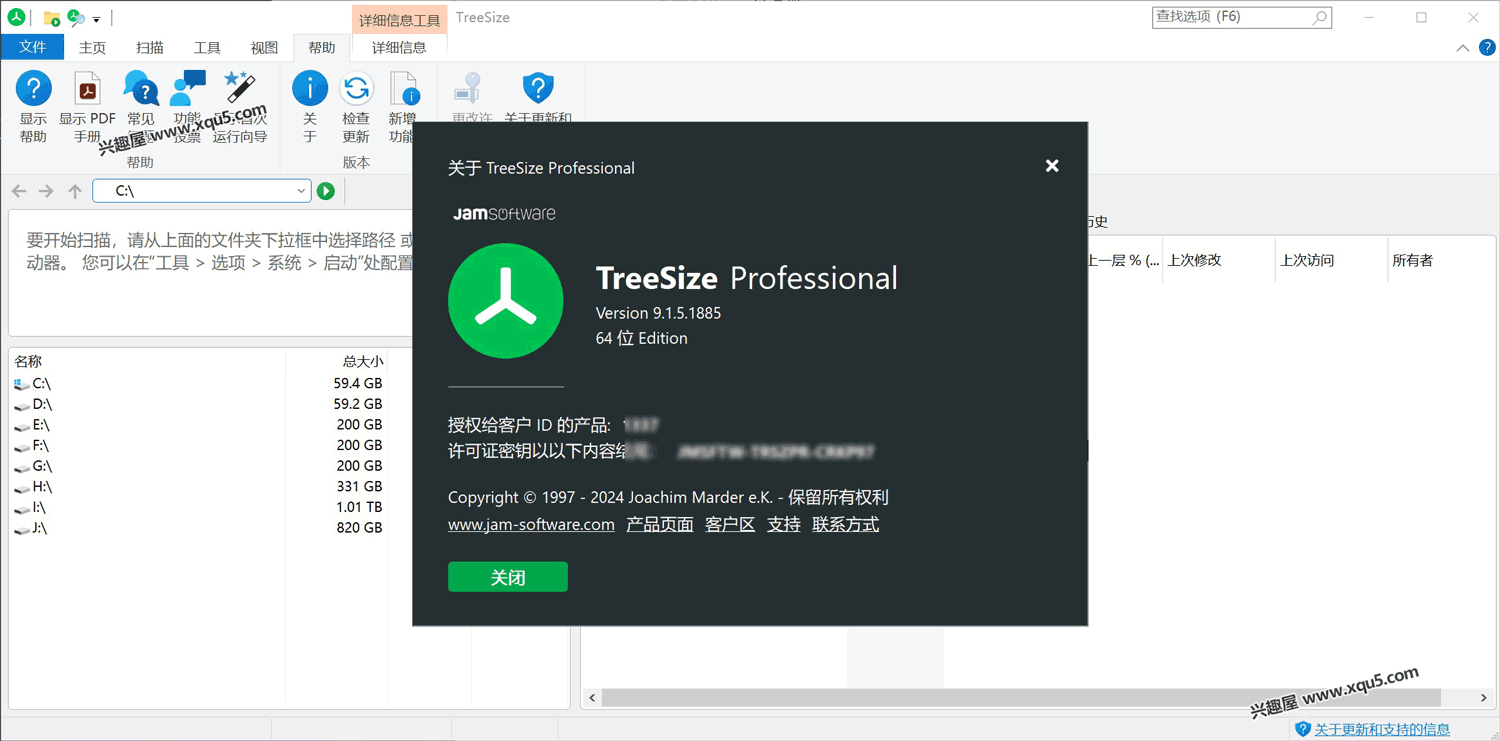Click the magnifier icon in search box

(x=1320, y=17)
